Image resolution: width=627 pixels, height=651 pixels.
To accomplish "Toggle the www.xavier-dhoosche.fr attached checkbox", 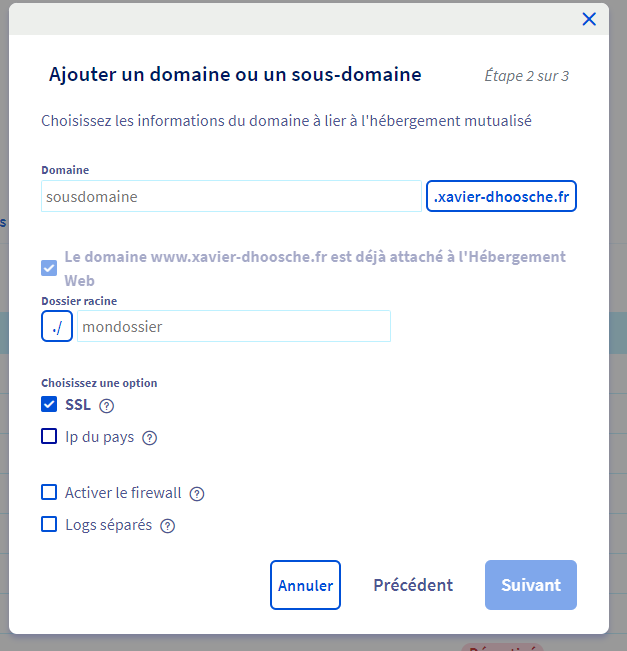I will [x=49, y=268].
